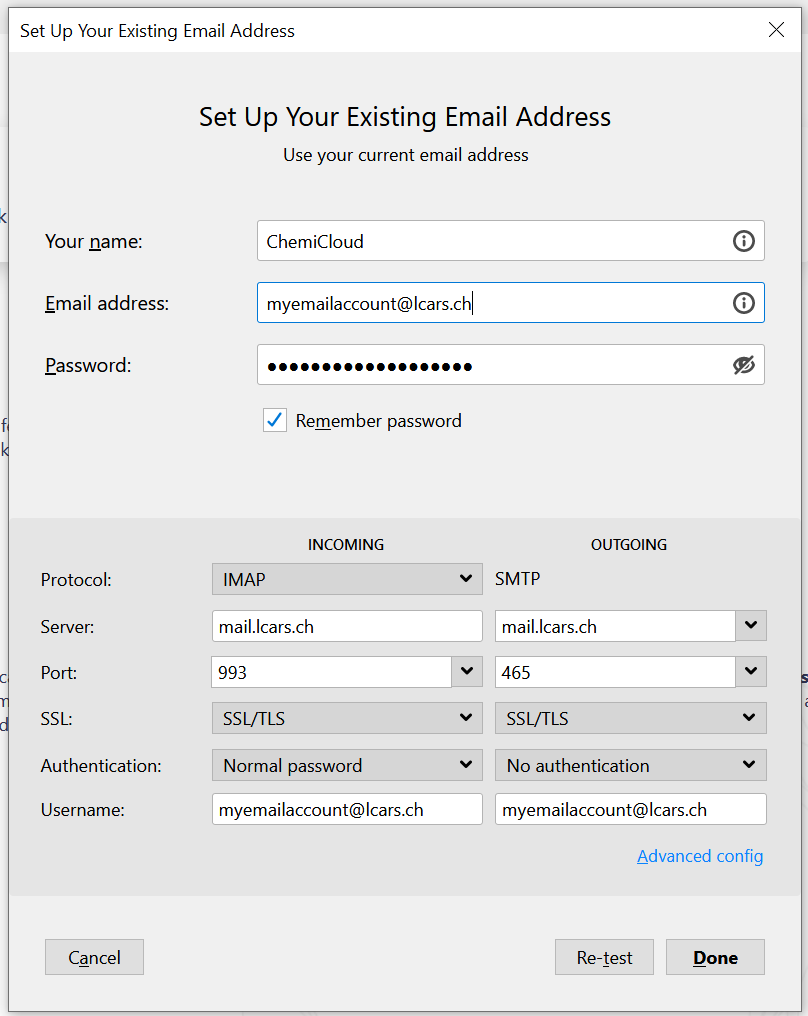Close the setup dialog window

[x=776, y=30]
